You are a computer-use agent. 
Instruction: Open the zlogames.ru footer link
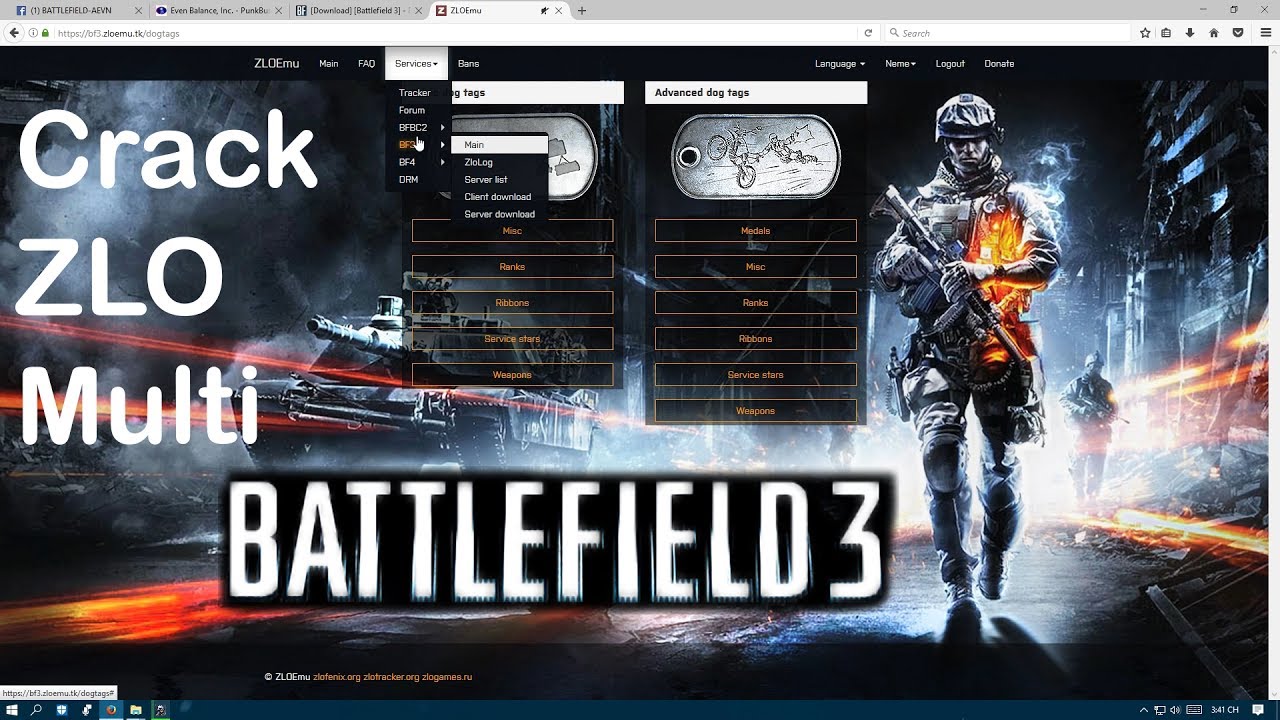point(447,677)
